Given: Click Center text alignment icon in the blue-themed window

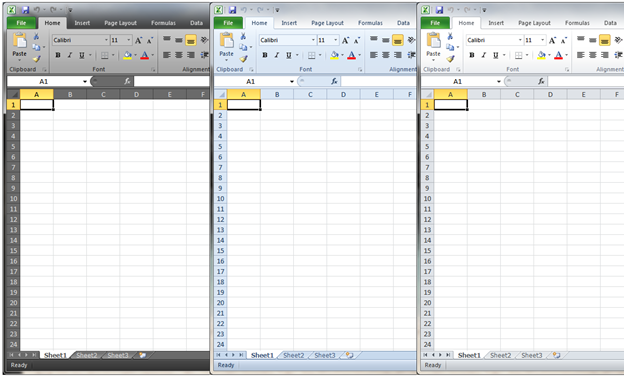Looking at the screenshot, I should 386,55.
